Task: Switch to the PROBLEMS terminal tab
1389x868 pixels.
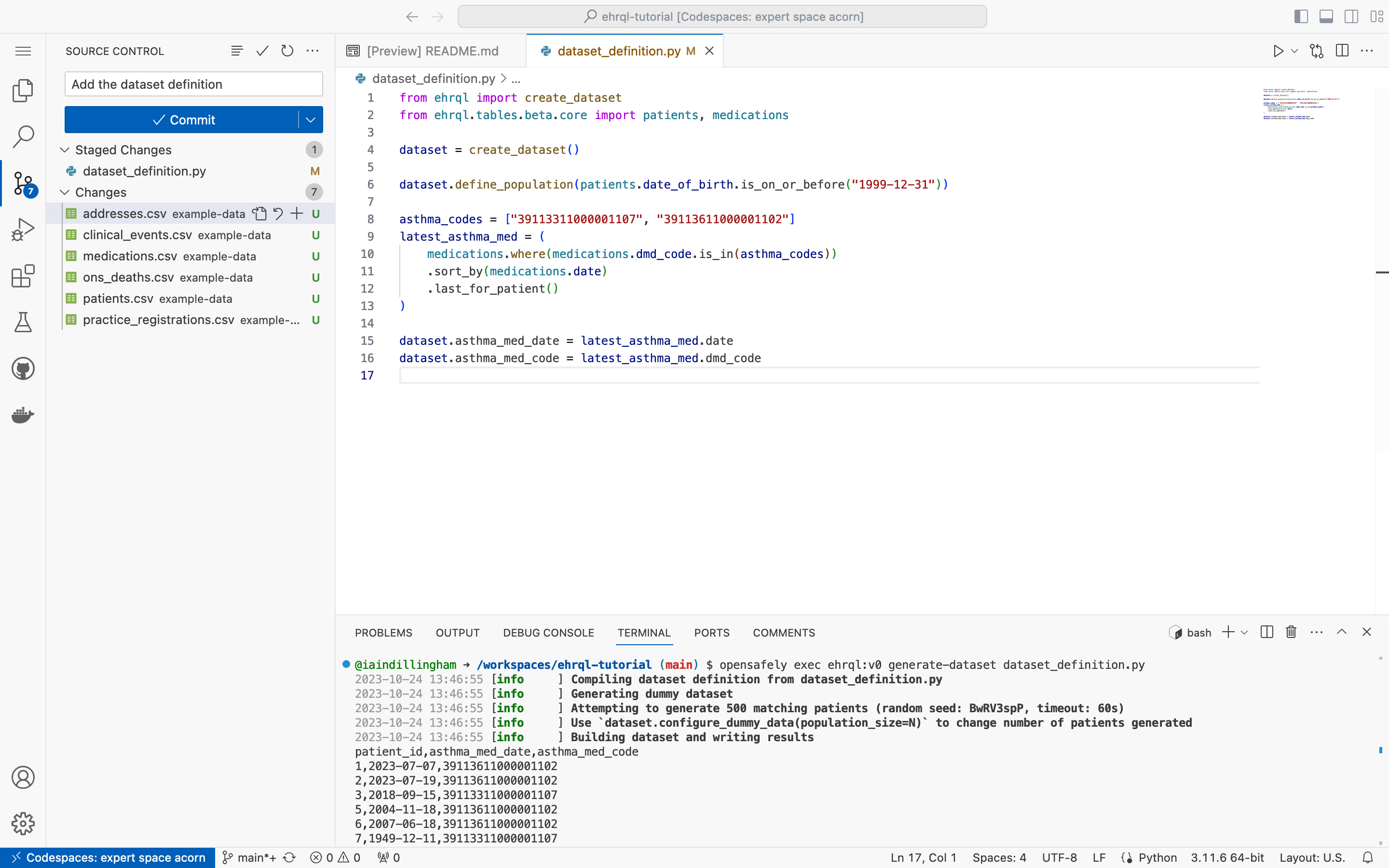Action: pyautogui.click(x=383, y=632)
